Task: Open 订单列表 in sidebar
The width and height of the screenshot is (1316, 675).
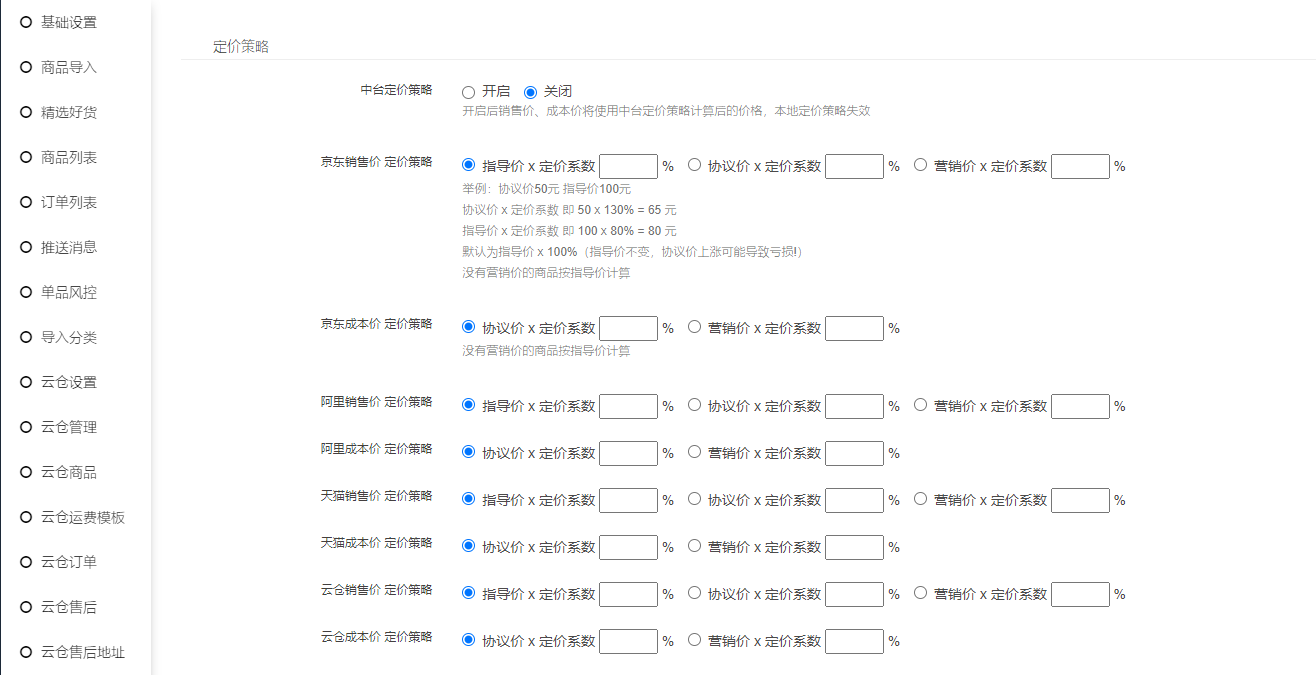Action: coord(69,202)
